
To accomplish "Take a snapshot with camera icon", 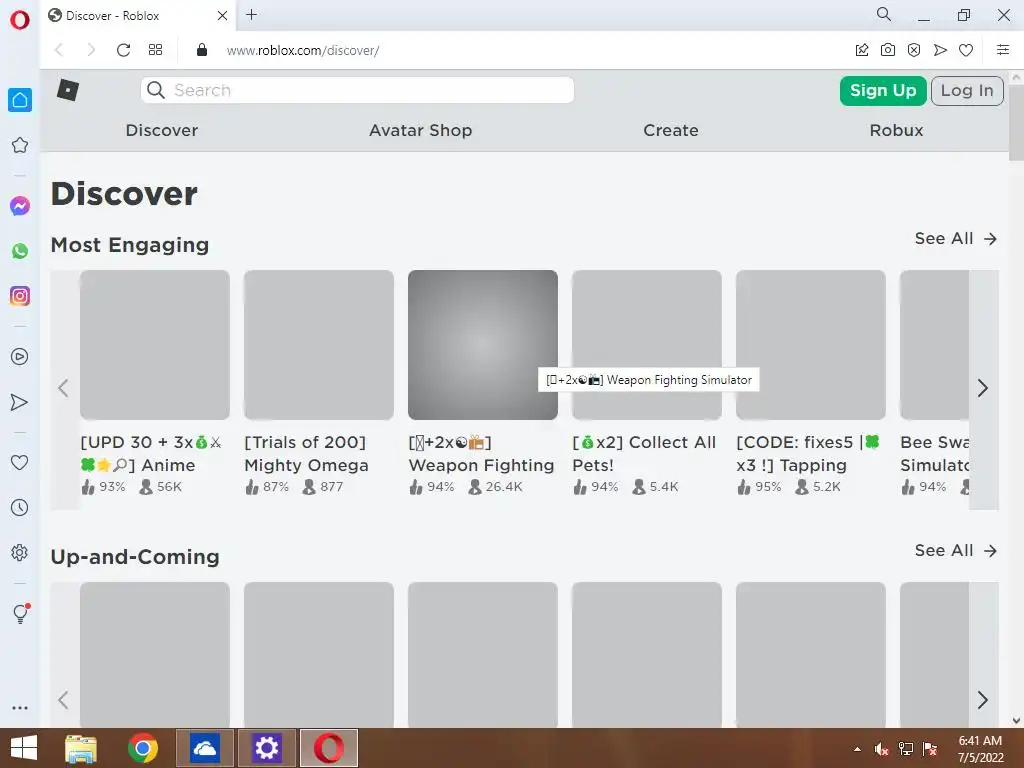I will pyautogui.click(x=888, y=50).
